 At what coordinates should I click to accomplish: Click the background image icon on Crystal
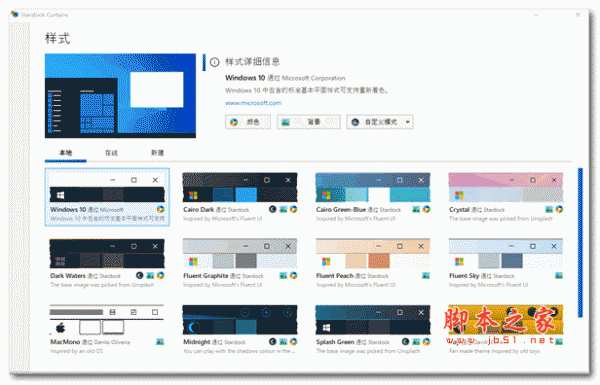[549, 209]
